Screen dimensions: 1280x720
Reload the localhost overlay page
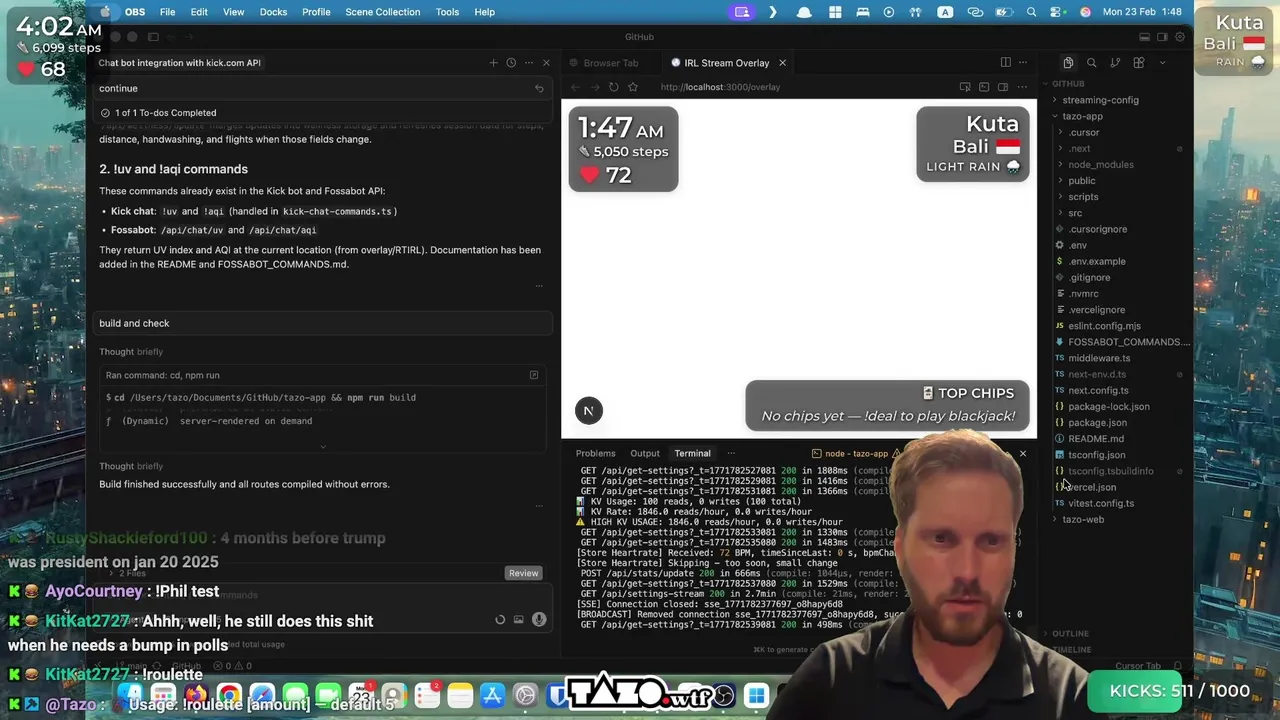[613, 87]
